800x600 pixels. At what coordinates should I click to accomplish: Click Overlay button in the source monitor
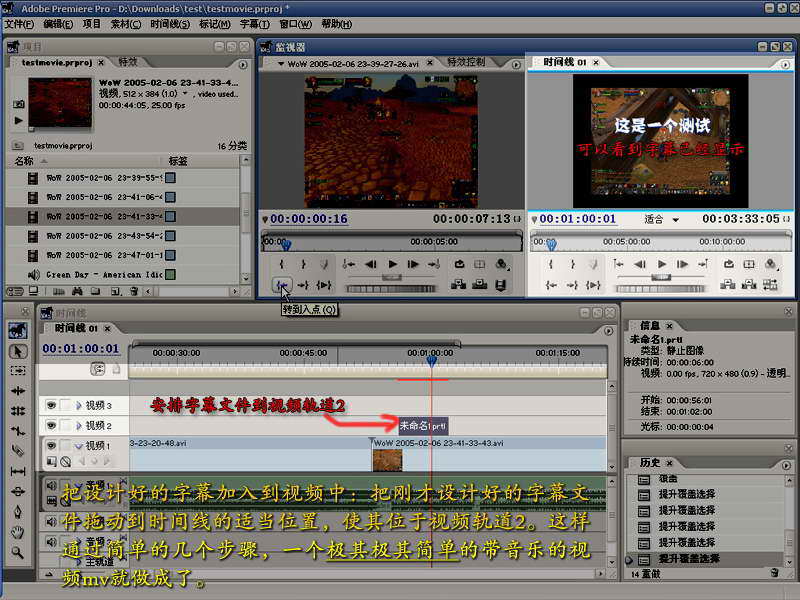[480, 285]
